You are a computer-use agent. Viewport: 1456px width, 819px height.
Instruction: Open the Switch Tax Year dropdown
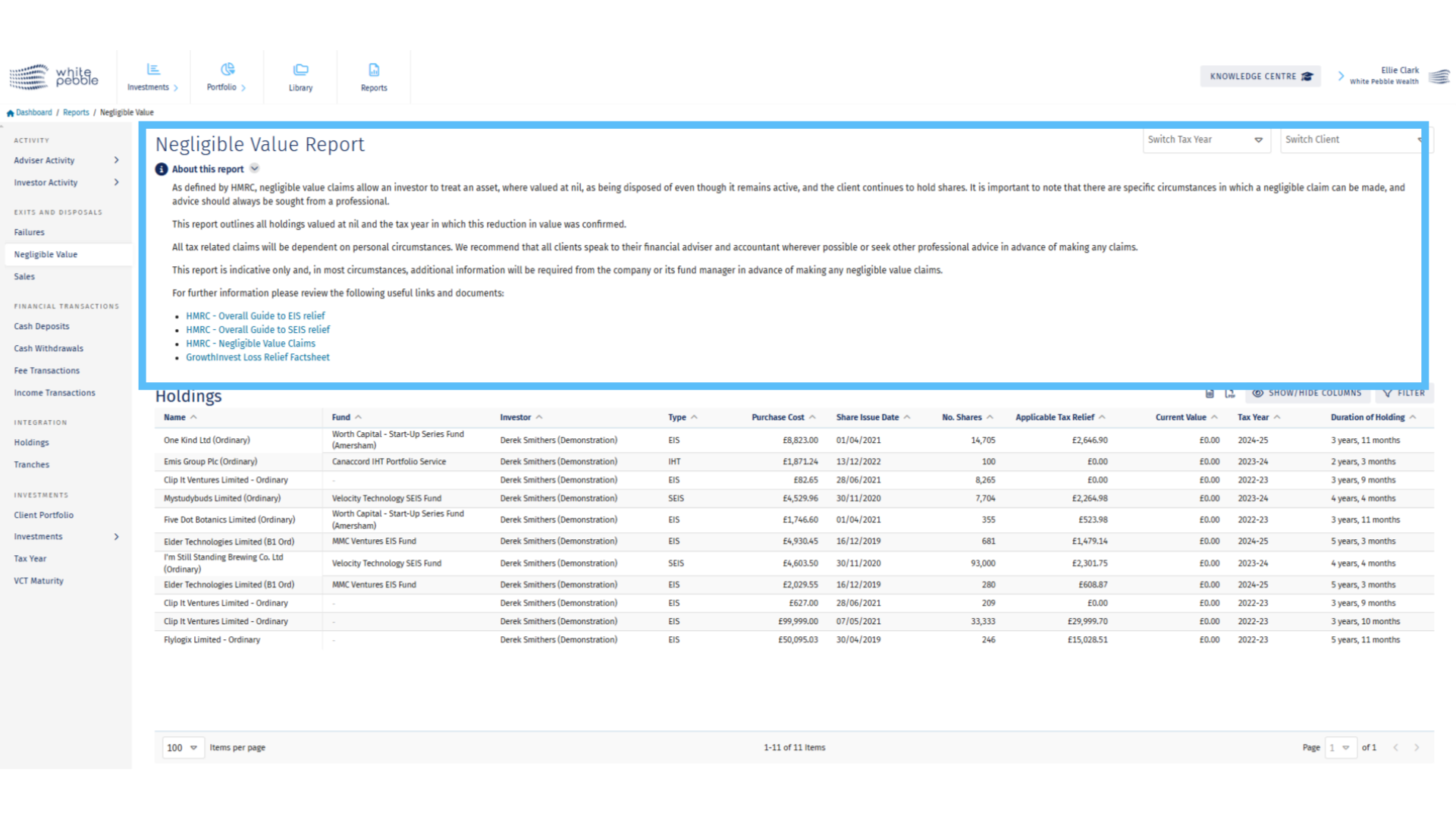(1206, 140)
